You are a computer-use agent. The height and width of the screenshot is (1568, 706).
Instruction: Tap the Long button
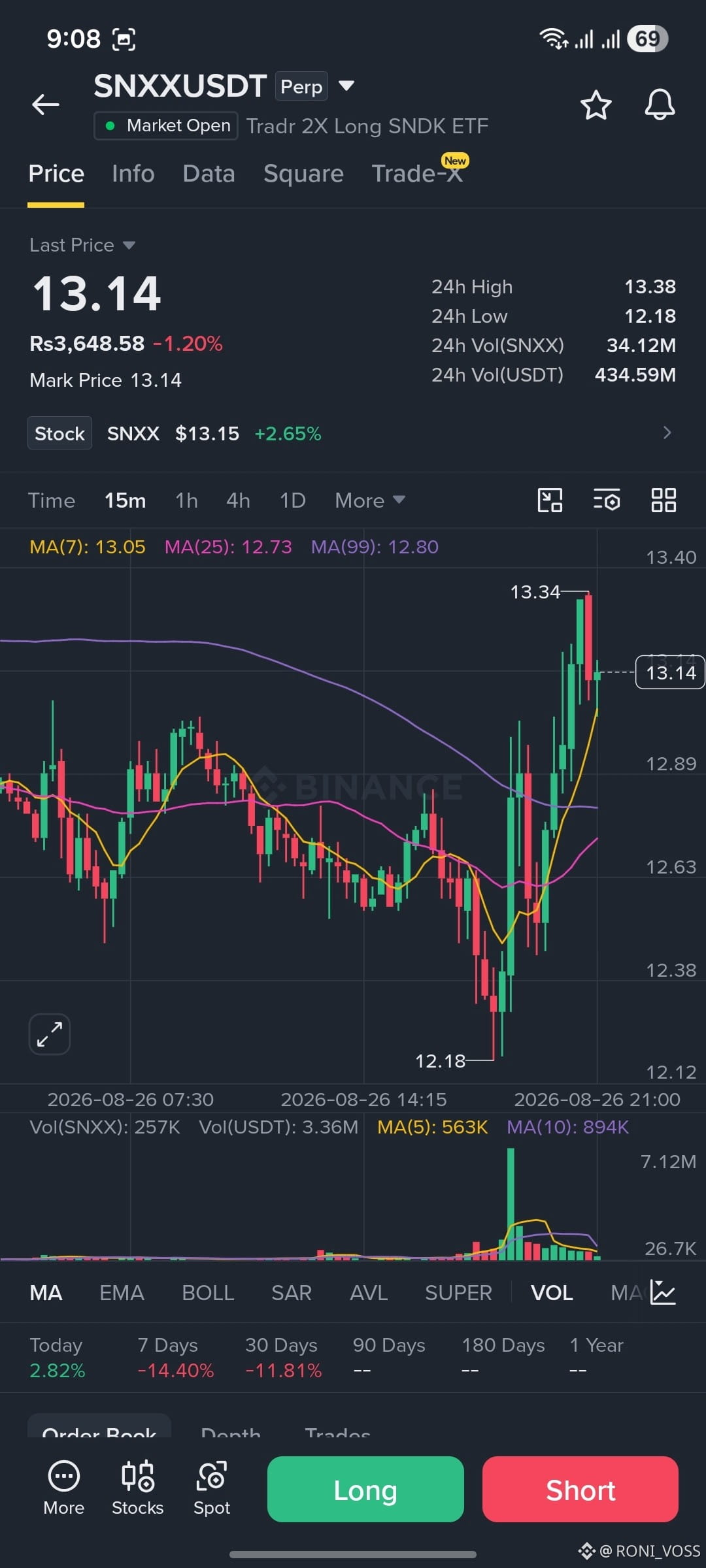365,1489
